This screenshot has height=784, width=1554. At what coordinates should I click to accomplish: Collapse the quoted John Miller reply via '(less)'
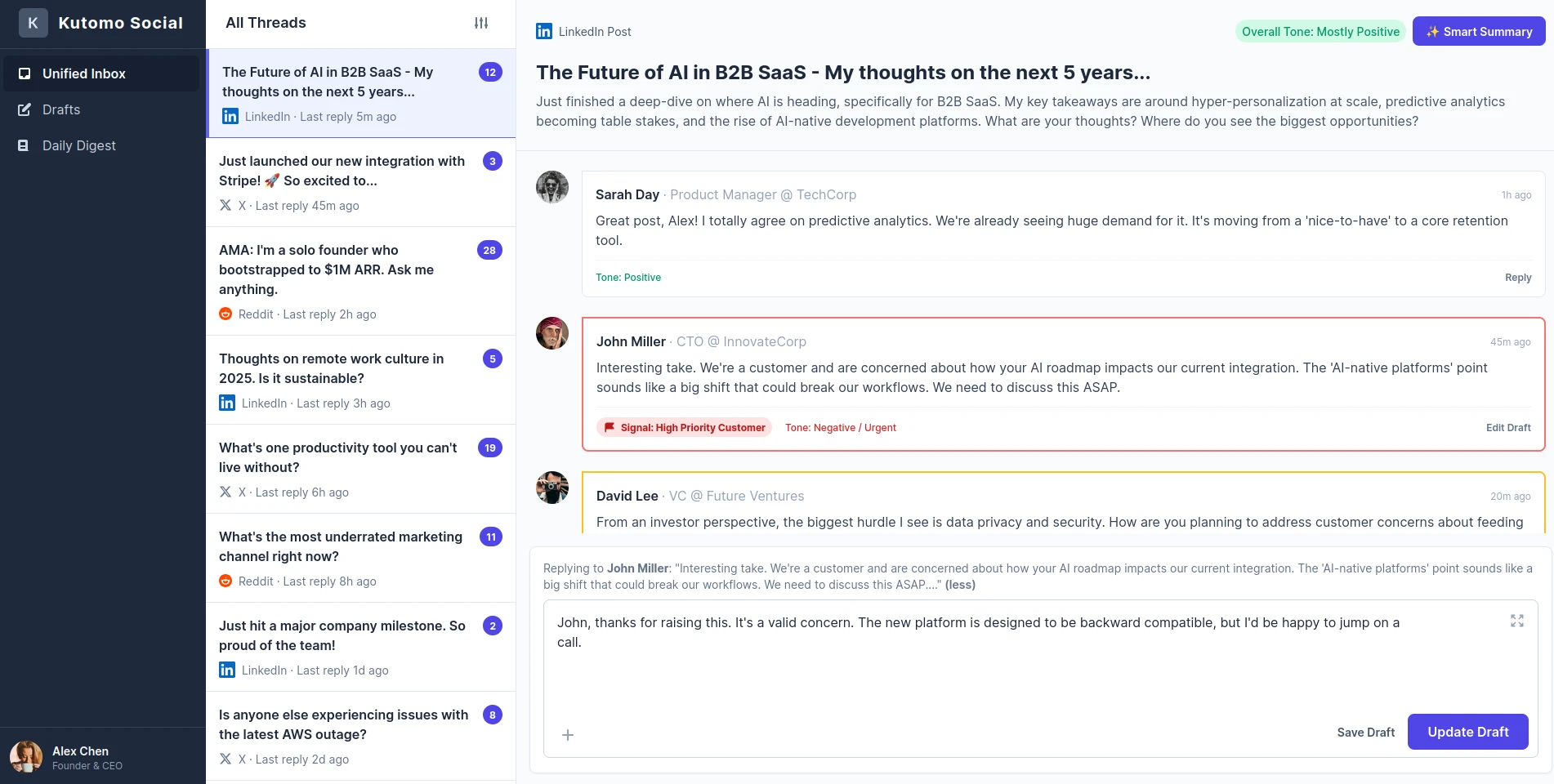point(960,585)
